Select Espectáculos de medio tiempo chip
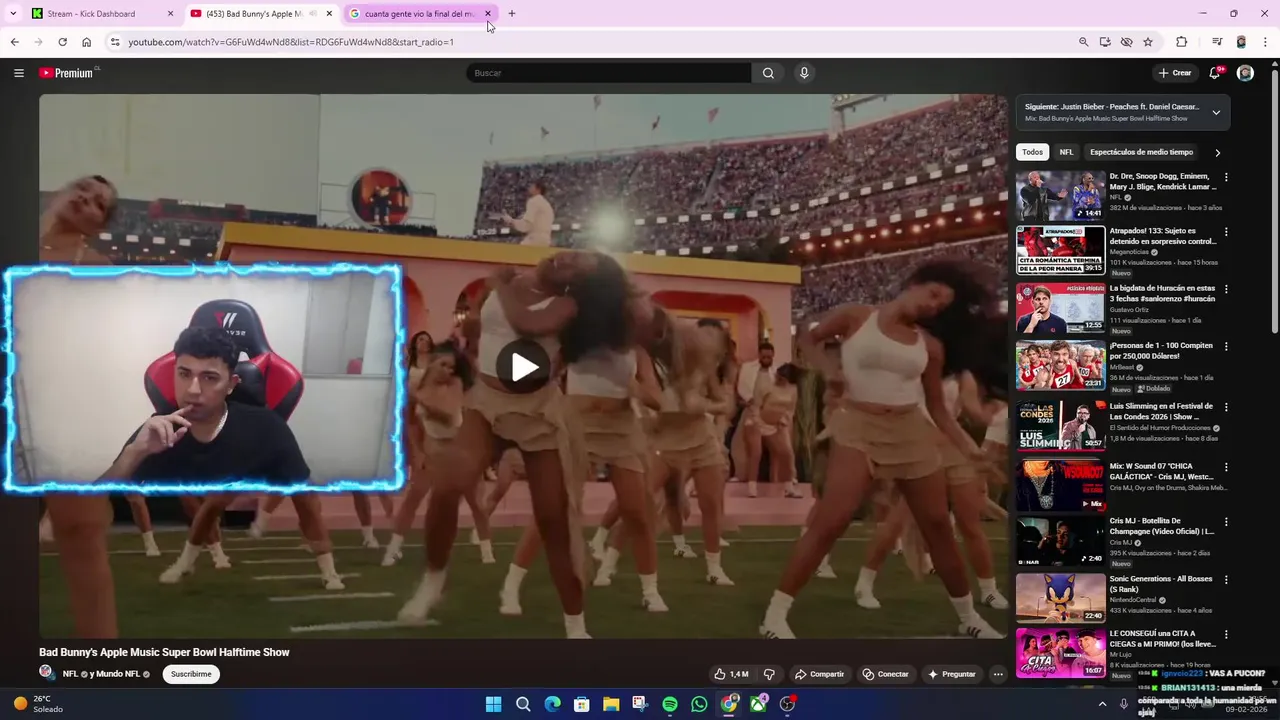The image size is (1280, 720). click(x=1141, y=152)
